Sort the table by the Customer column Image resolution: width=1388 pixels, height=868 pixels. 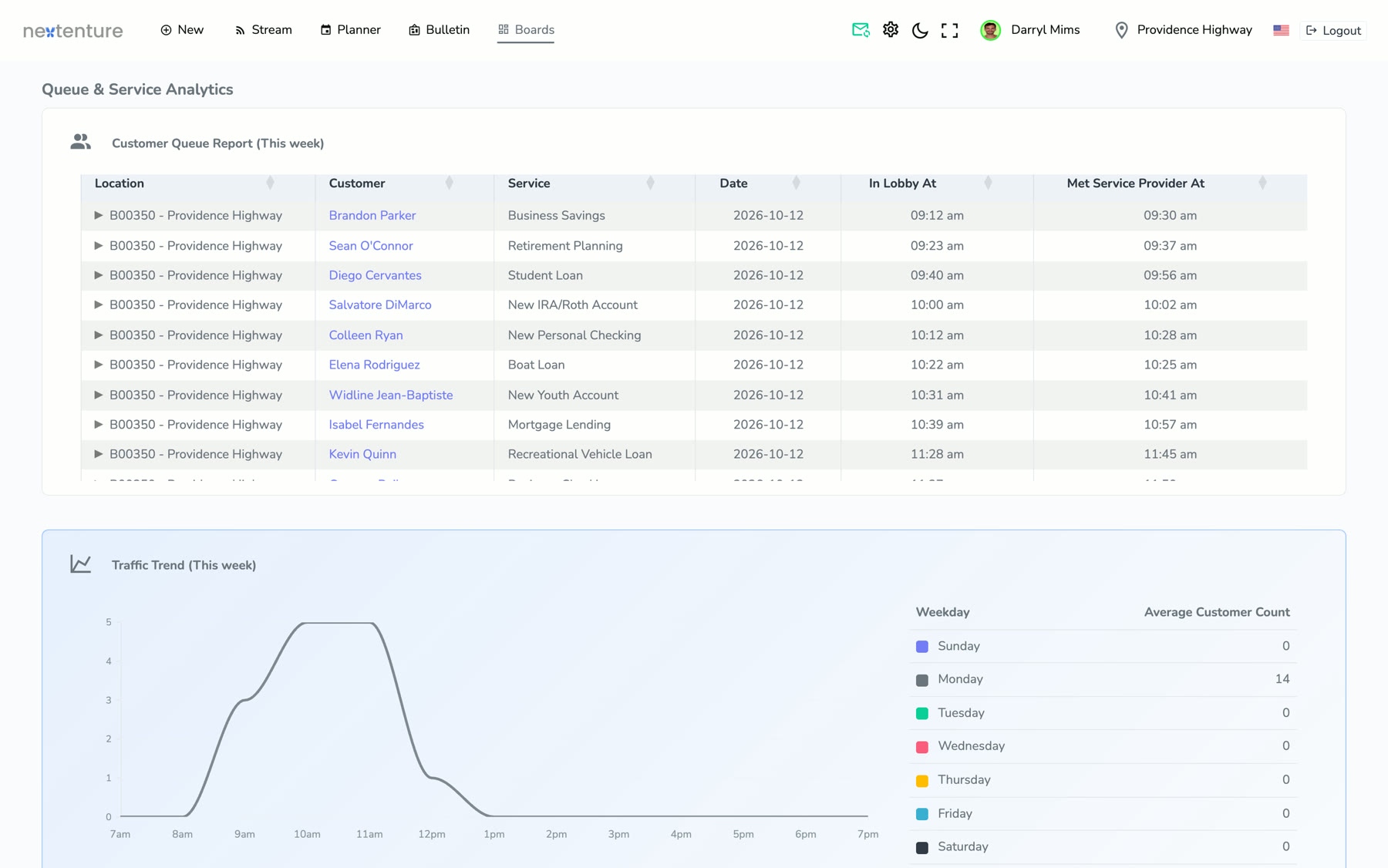[450, 183]
